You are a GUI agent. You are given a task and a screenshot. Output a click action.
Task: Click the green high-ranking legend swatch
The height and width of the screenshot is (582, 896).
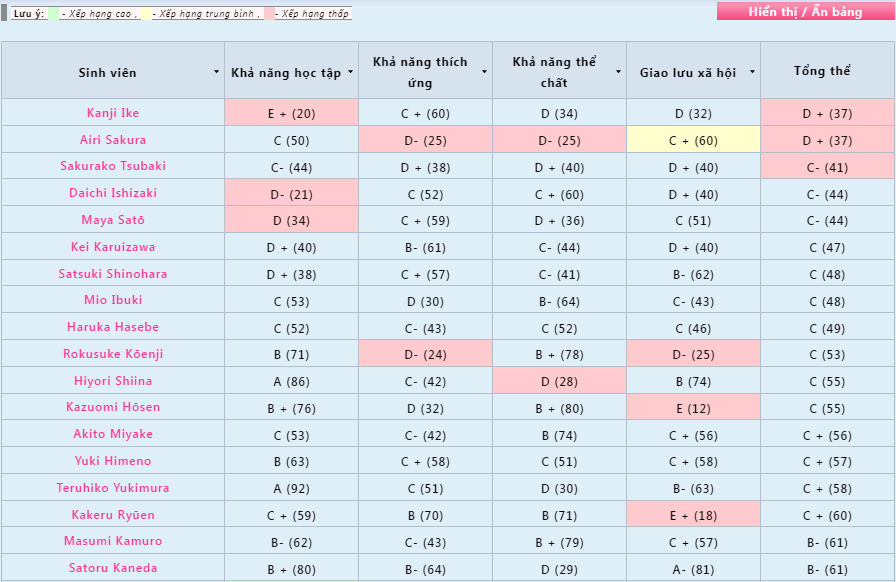(x=53, y=14)
